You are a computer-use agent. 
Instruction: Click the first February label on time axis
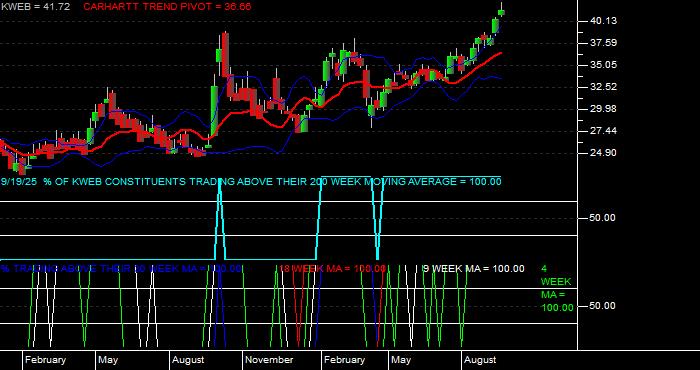pyautogui.click(x=46, y=360)
